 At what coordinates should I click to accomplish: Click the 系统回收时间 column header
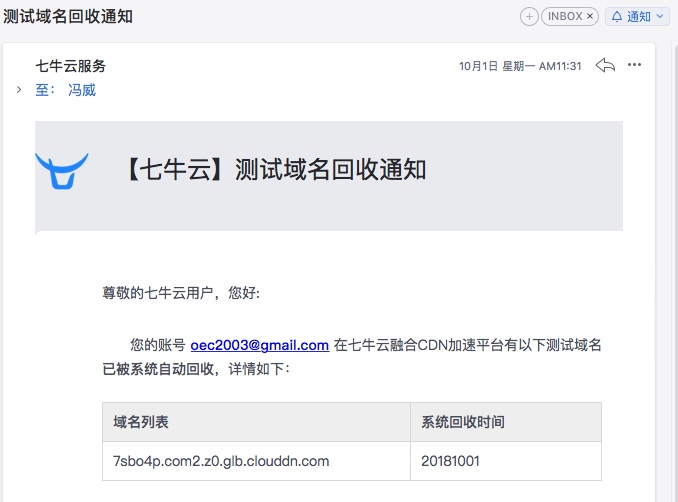463,422
